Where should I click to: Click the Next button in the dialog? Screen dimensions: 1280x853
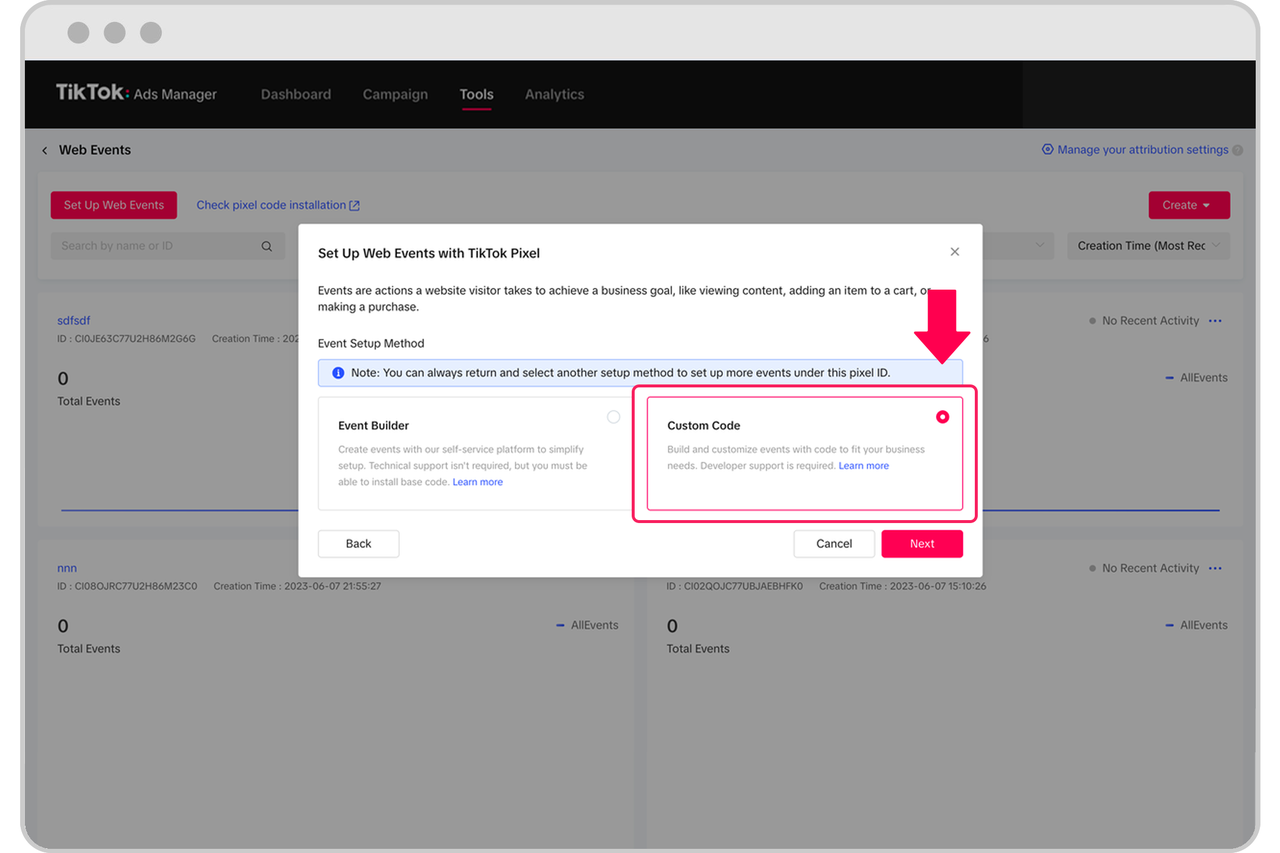coord(921,543)
